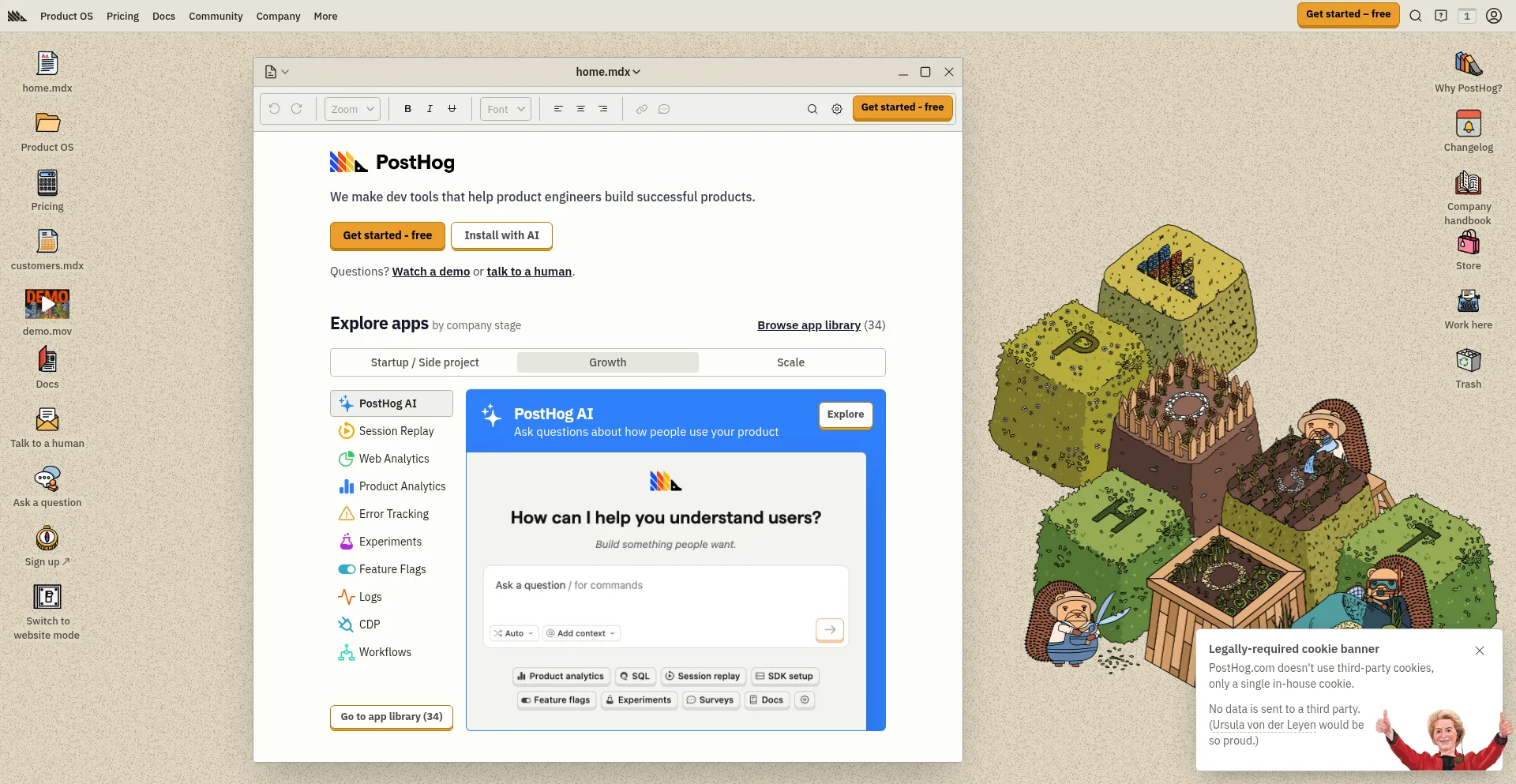Click Browse app library link
Screen dimensions: 1516x784
[809, 325]
